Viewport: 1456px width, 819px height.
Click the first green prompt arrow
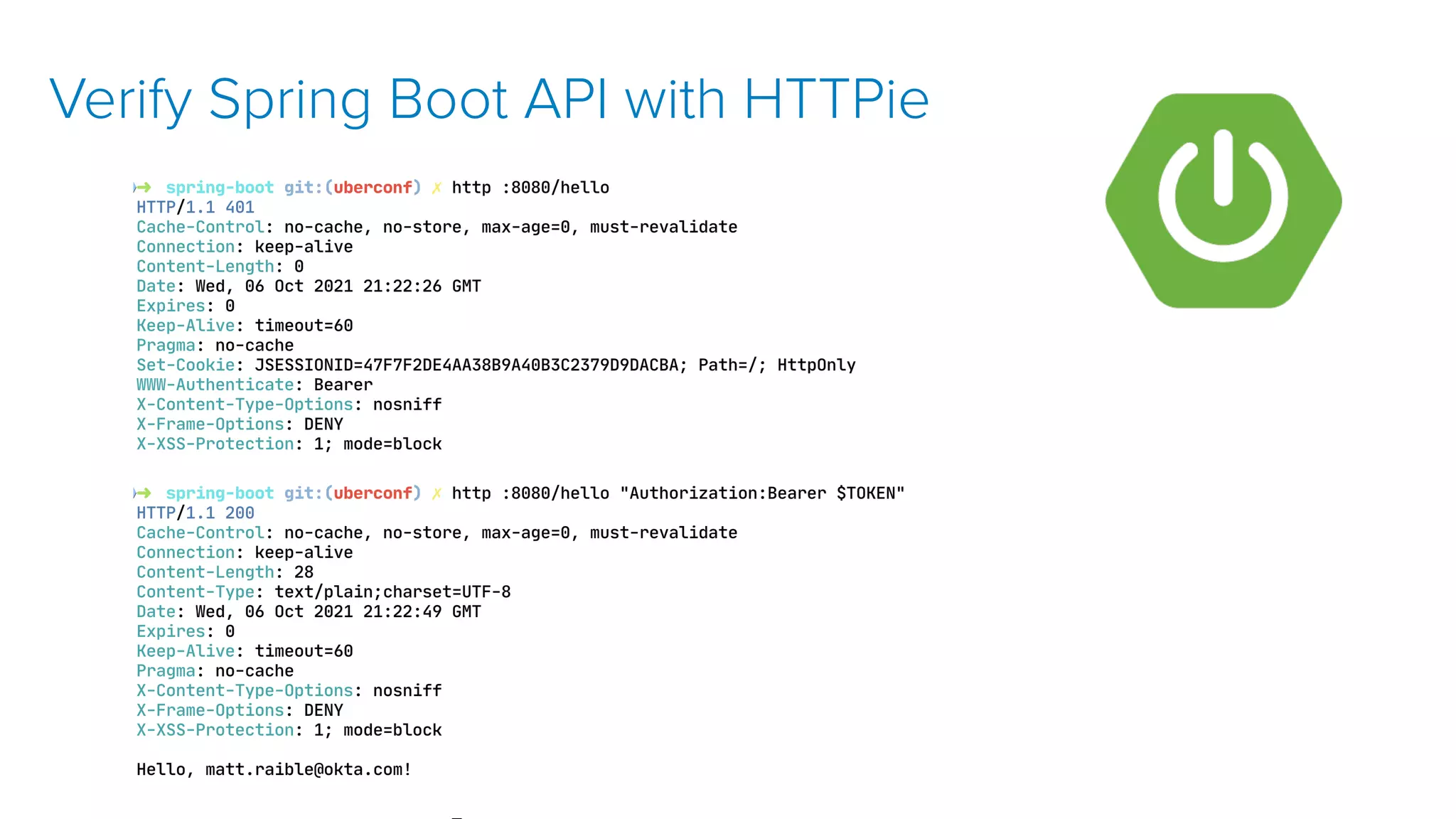pyautogui.click(x=143, y=188)
